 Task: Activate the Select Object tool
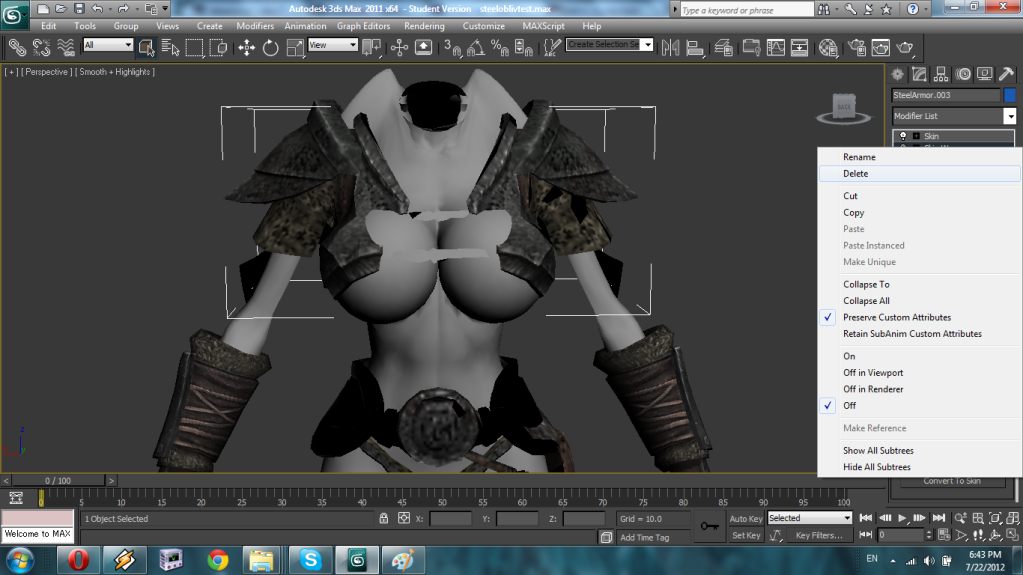point(146,48)
